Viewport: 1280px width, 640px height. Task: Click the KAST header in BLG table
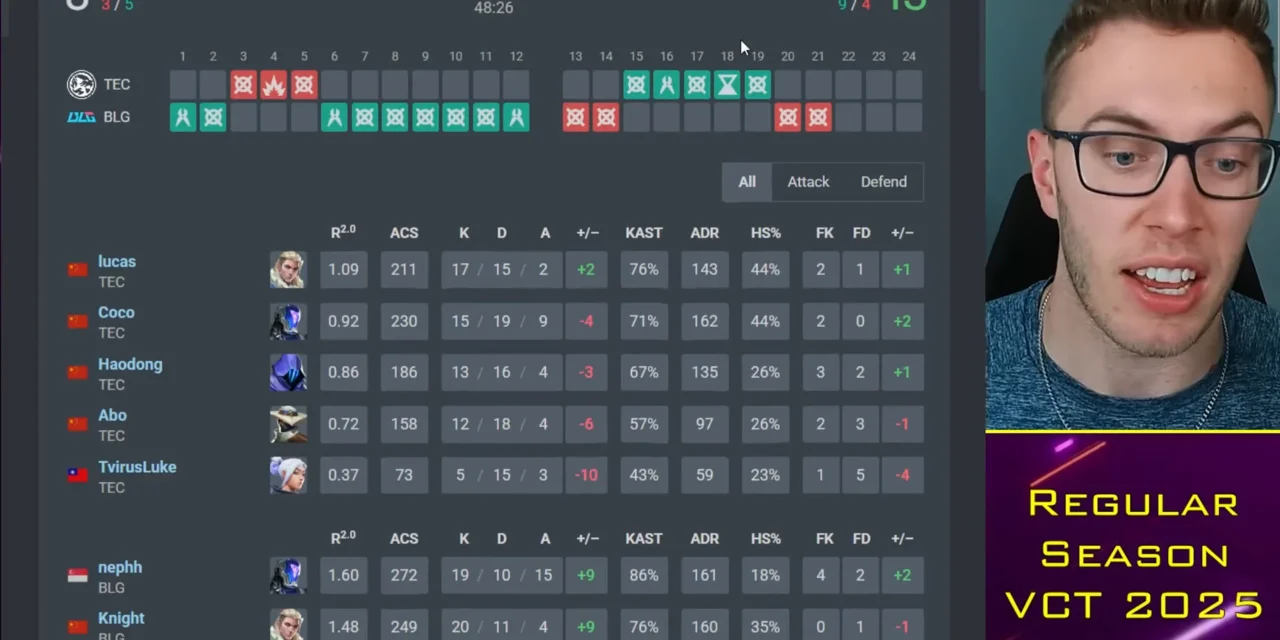click(x=644, y=538)
